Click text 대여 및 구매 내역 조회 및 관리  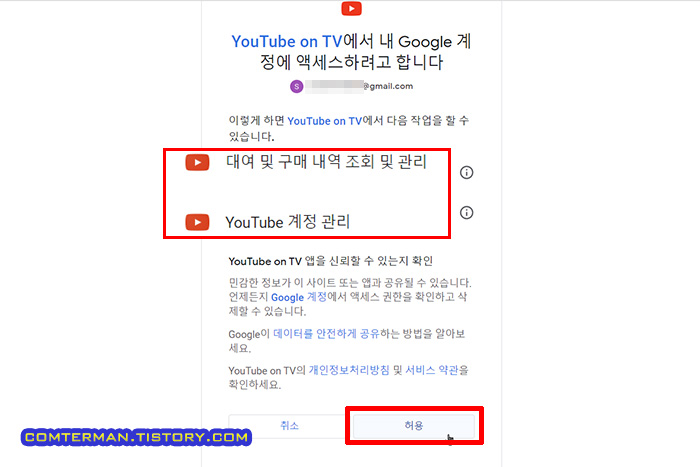326,162
